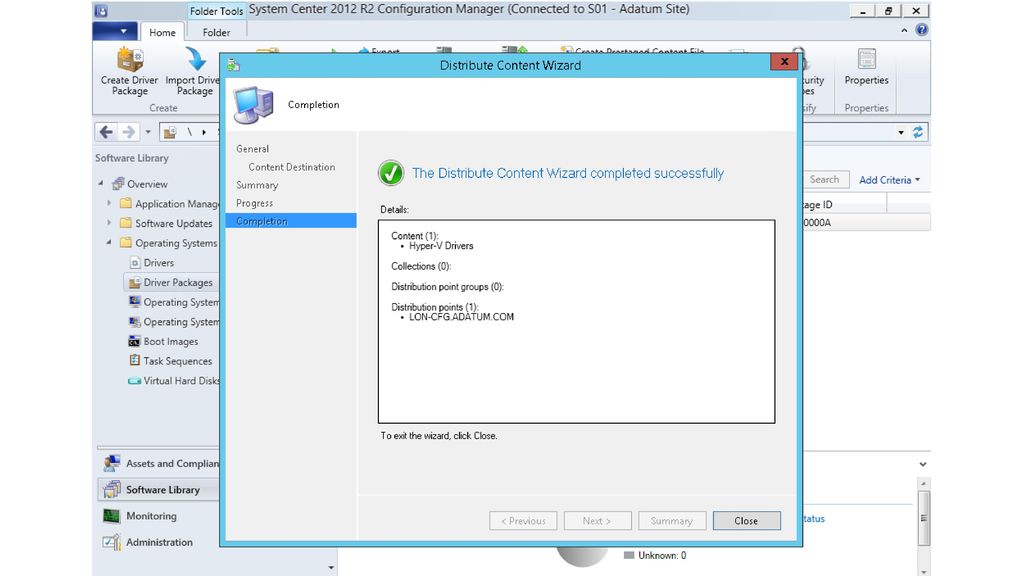Expand the Overview tree node
The height and width of the screenshot is (576, 1024).
[101, 184]
